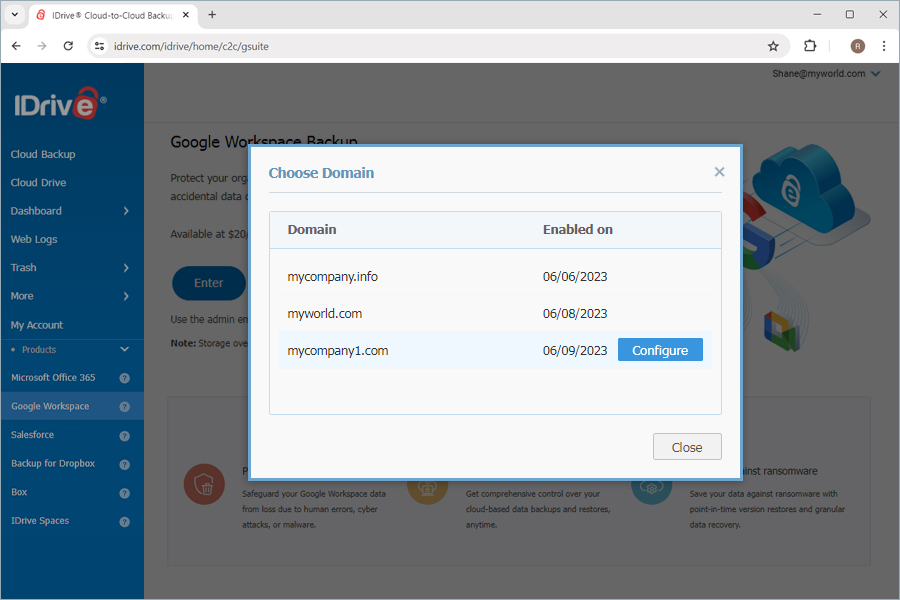Click the help icon beside IDrive Spaces
The width and height of the screenshot is (900, 600).
pos(124,520)
